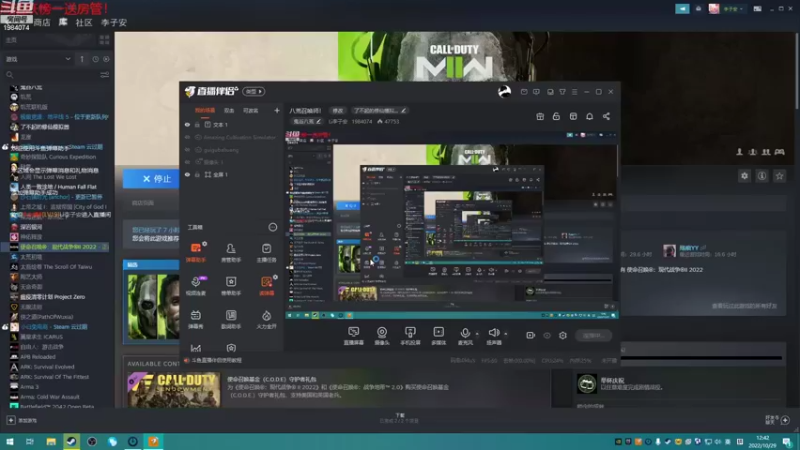Open the Danmu assistant tool in toolbox
This screenshot has width=800, height=450.
tap(195, 252)
